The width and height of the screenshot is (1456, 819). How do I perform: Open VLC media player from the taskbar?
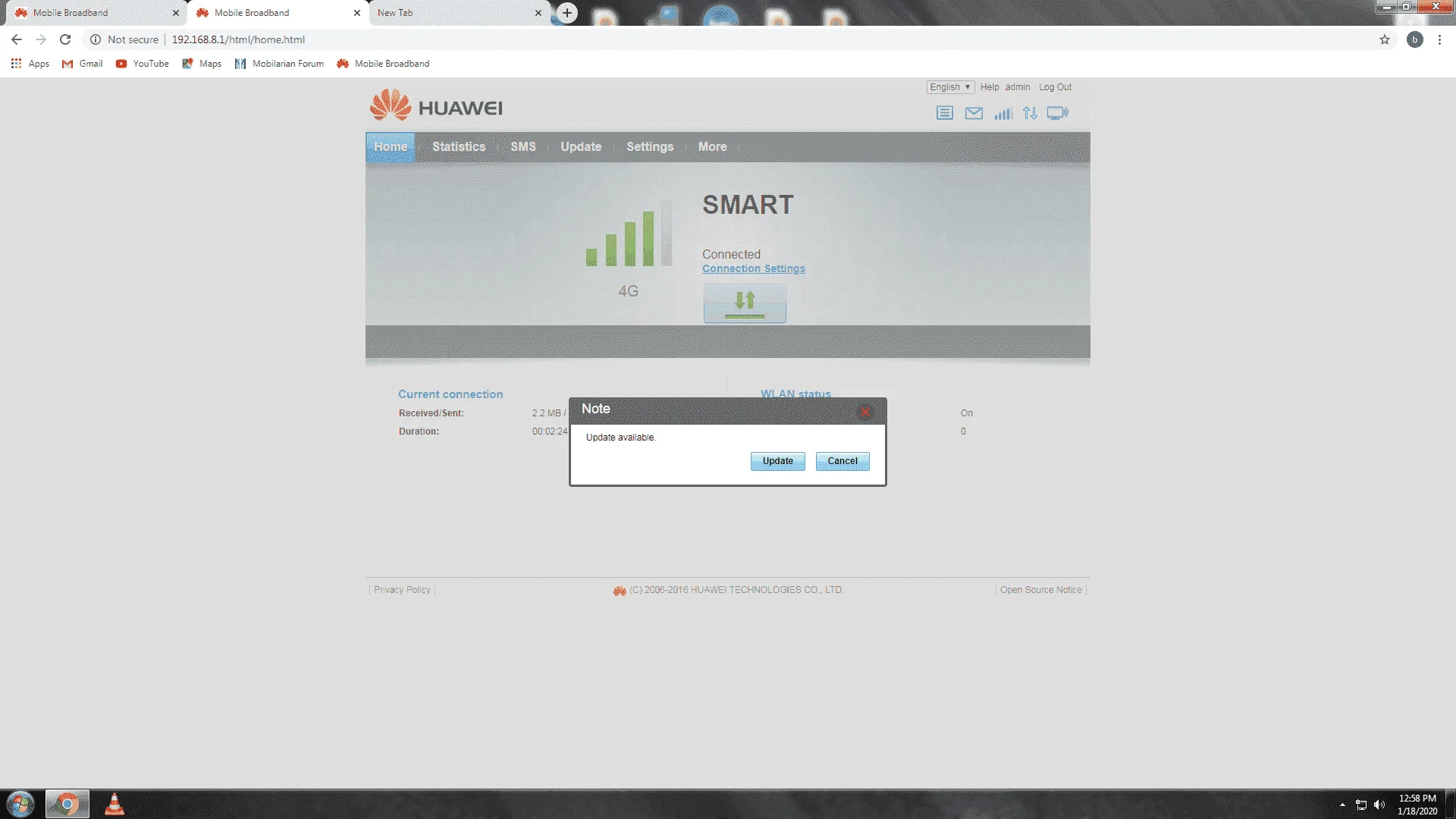point(115,804)
